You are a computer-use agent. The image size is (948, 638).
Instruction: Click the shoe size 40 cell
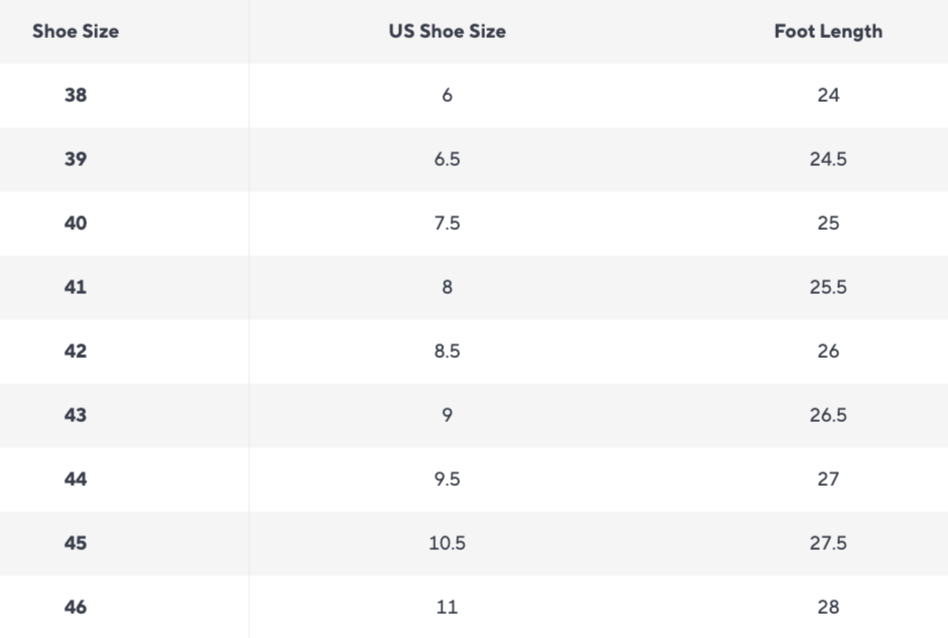click(x=75, y=223)
